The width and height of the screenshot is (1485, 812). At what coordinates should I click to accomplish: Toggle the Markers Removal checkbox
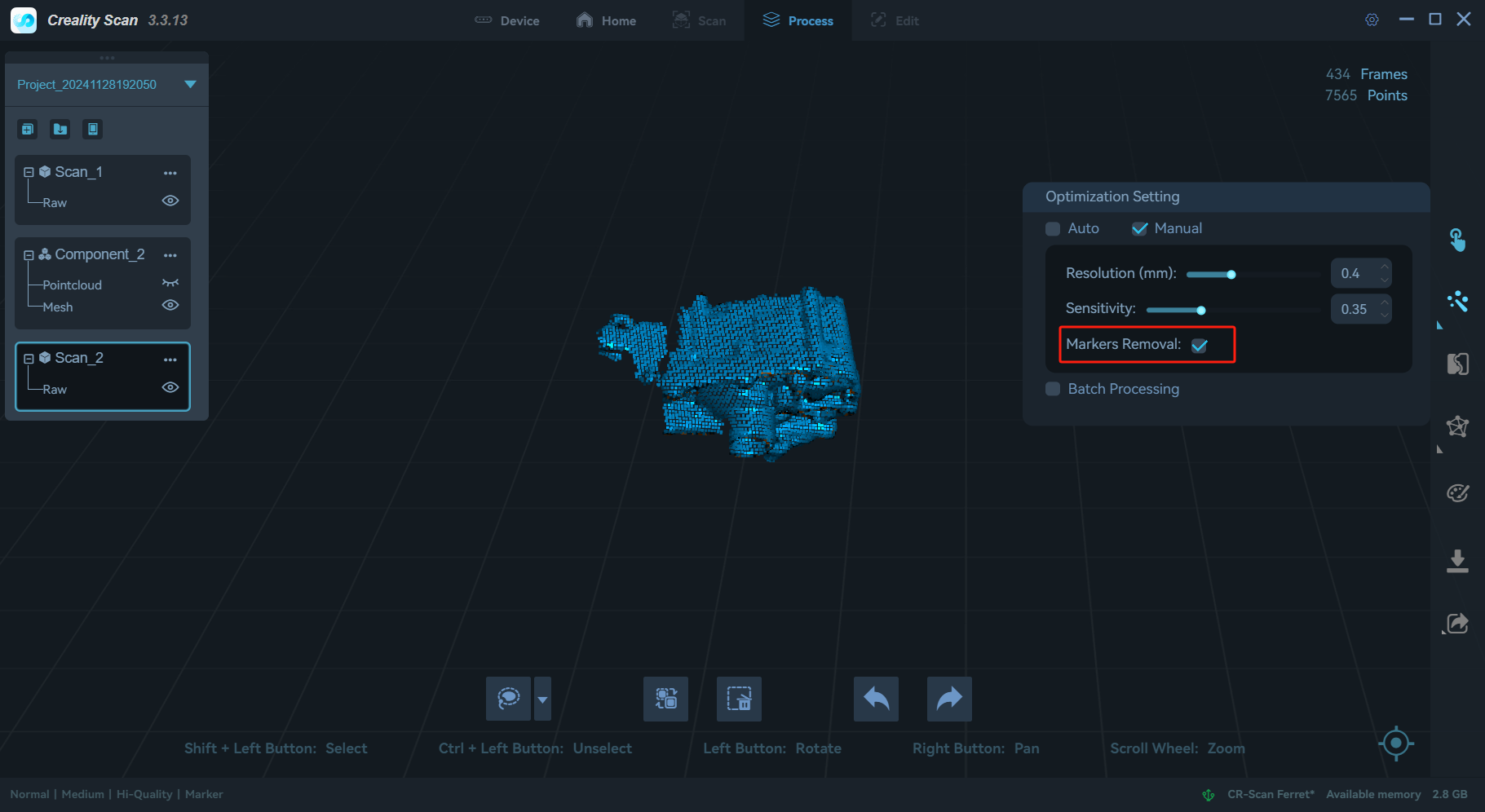pyautogui.click(x=1200, y=345)
